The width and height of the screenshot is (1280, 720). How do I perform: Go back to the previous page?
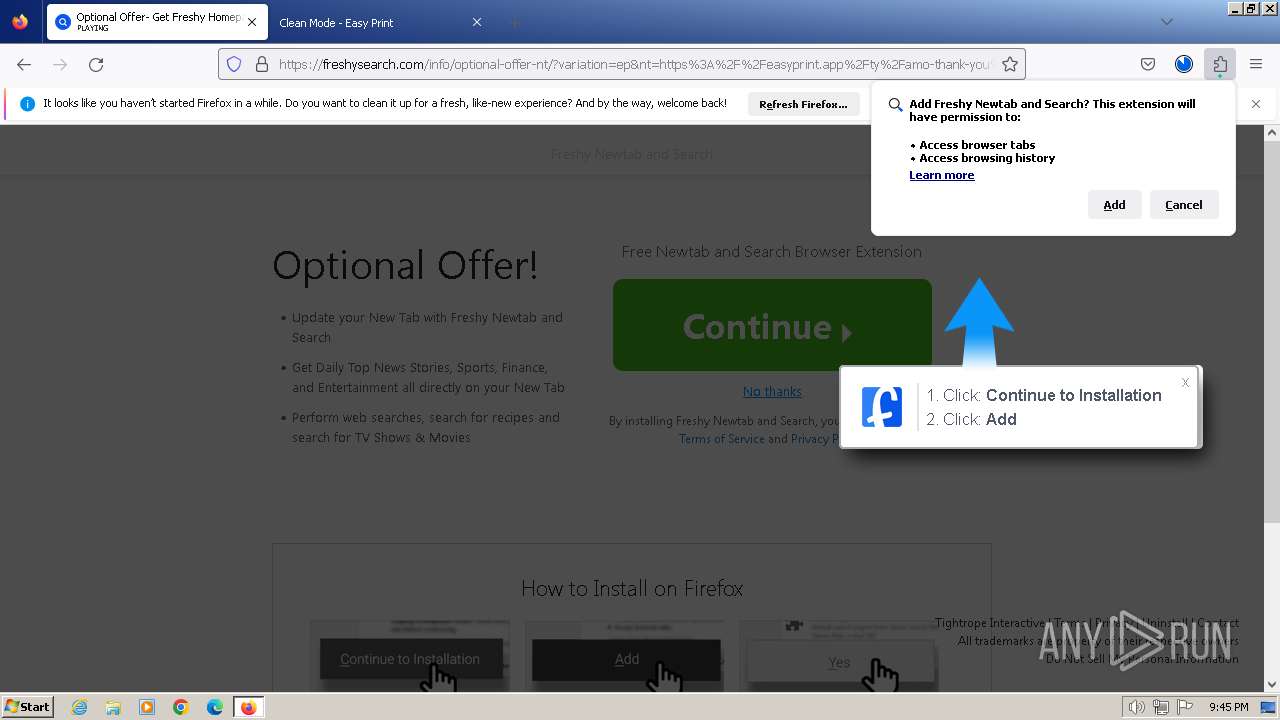pos(24,64)
